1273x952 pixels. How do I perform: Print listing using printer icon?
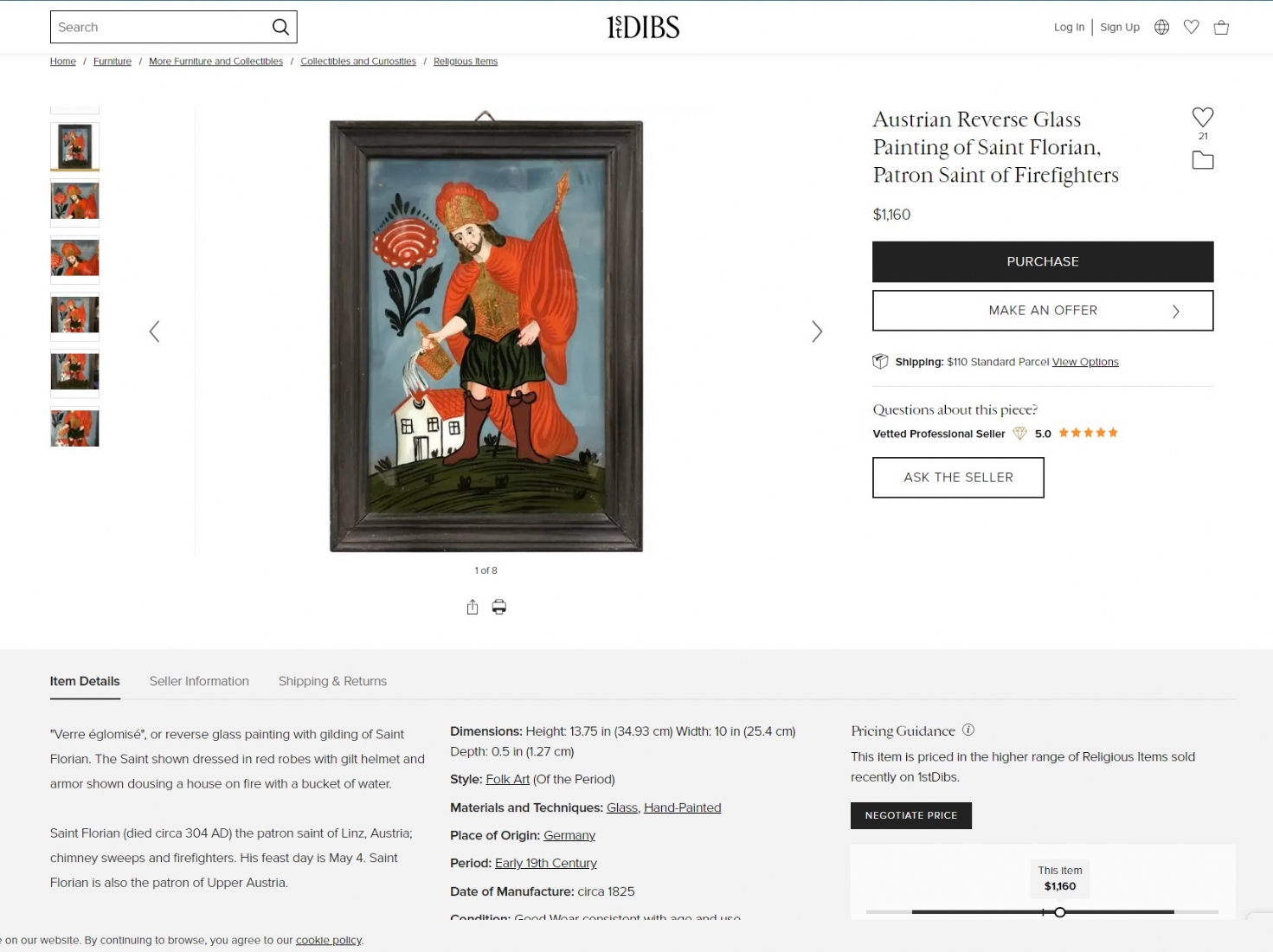click(x=499, y=607)
